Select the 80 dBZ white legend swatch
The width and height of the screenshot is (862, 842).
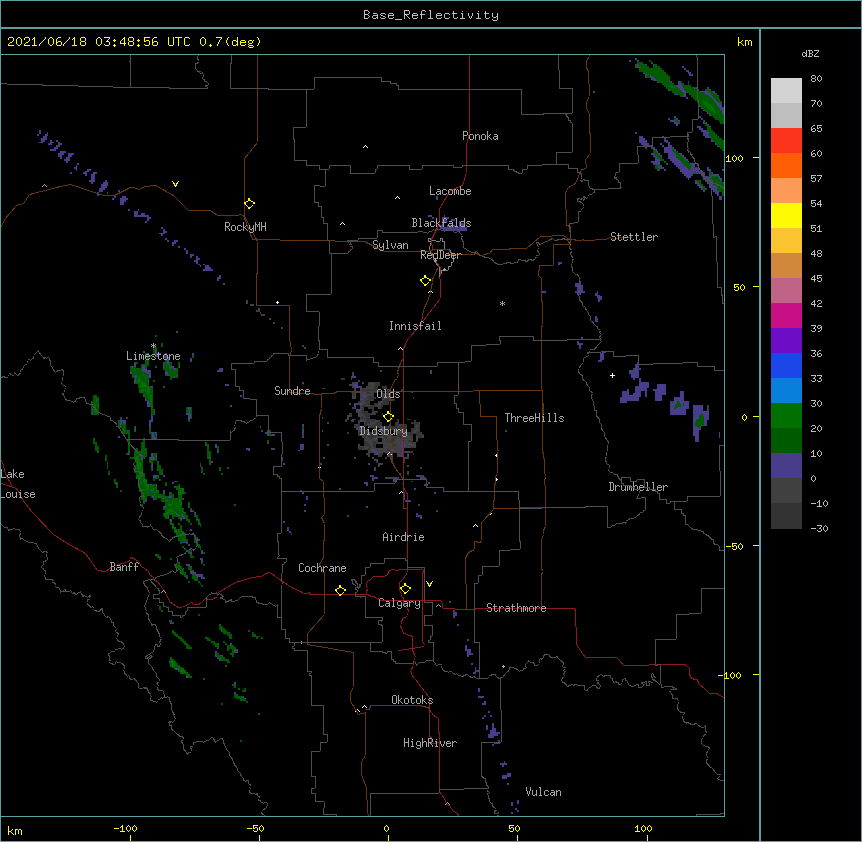[x=786, y=90]
